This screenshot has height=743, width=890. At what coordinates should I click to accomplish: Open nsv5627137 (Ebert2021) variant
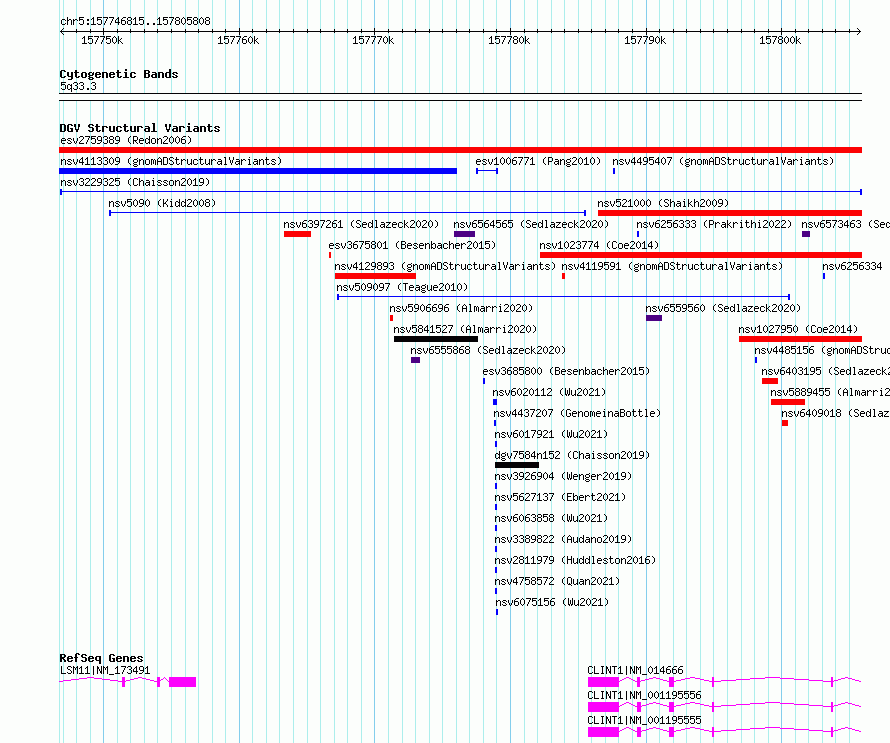tap(560, 497)
